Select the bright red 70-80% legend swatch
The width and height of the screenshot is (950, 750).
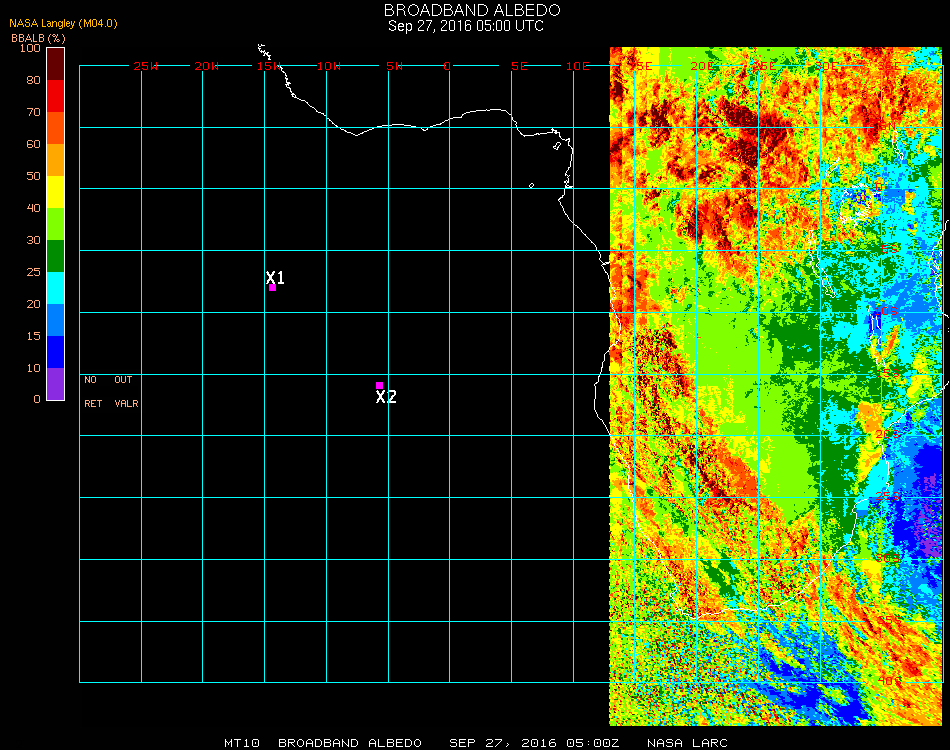point(55,95)
